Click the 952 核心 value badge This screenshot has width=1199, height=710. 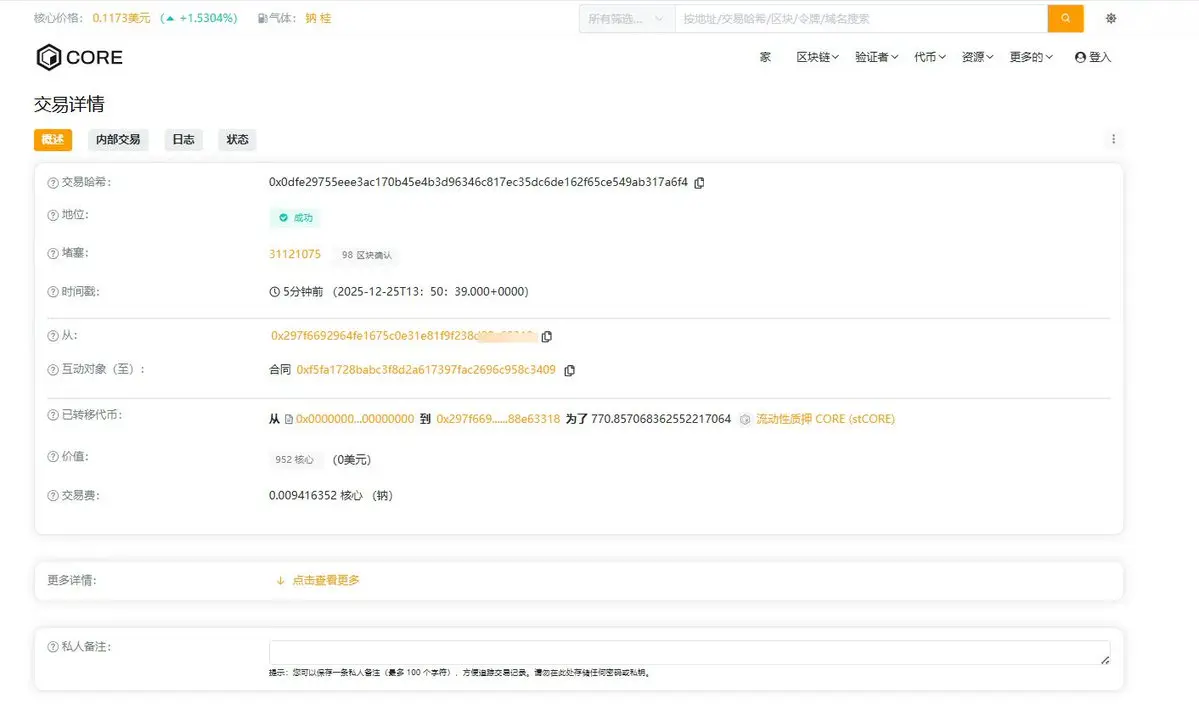(294, 460)
